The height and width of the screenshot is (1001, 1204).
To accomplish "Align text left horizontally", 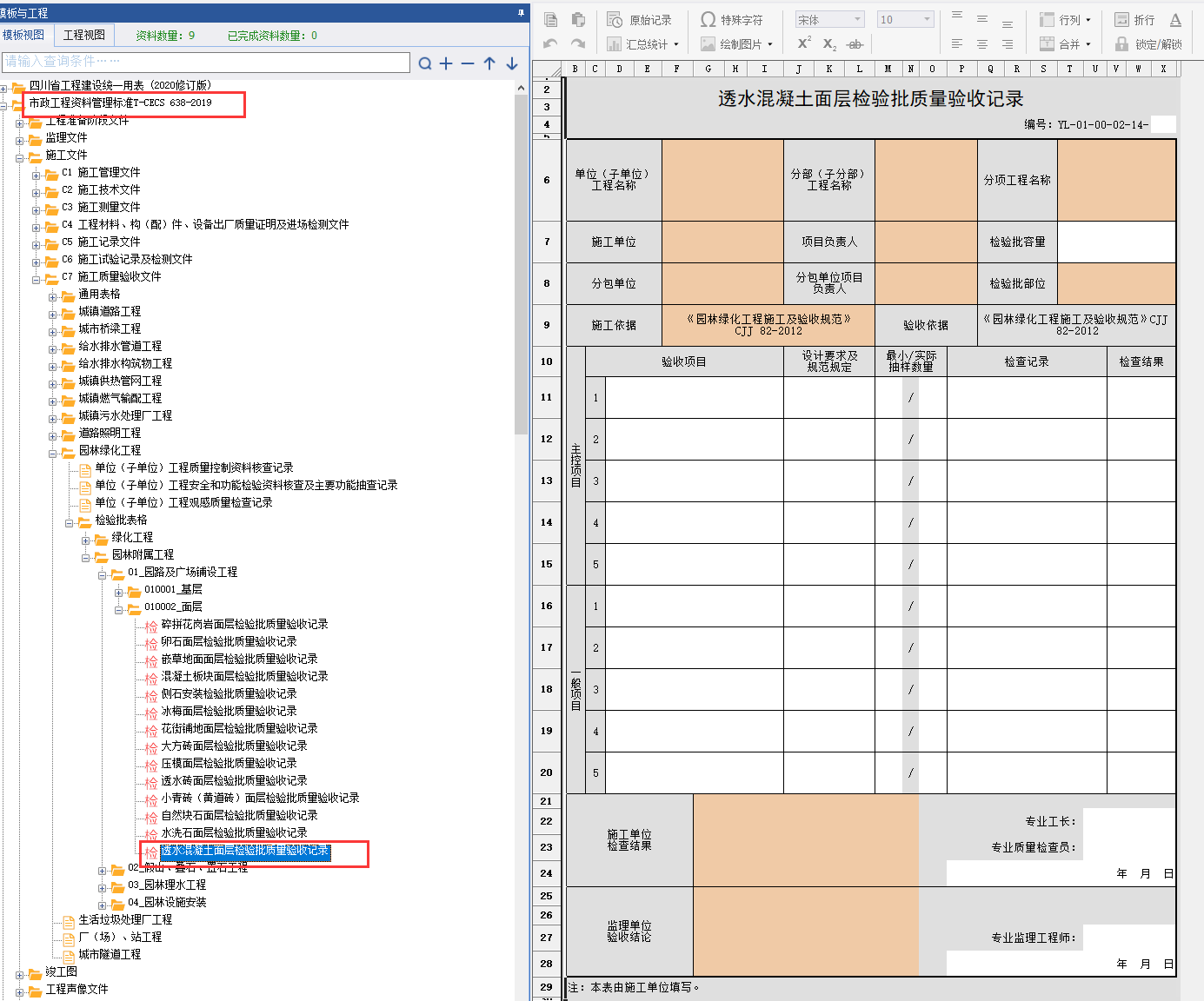I will 957,43.
